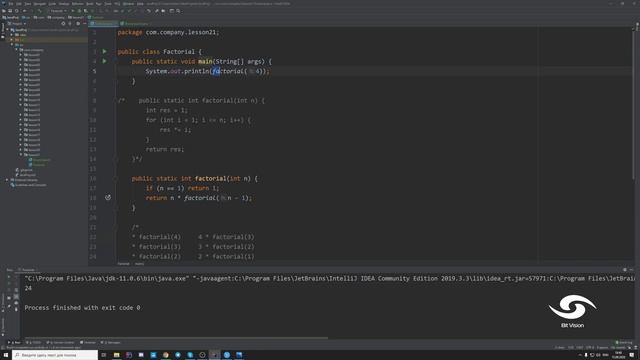
Task: Navigate back using the toolbar arrow
Action: click(25, 11)
